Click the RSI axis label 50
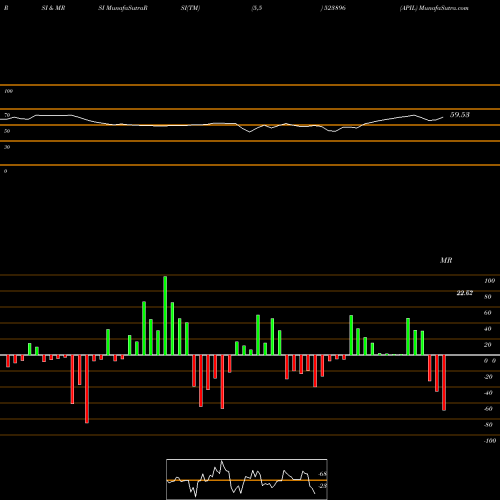The width and height of the screenshot is (500, 500). [x=7, y=131]
